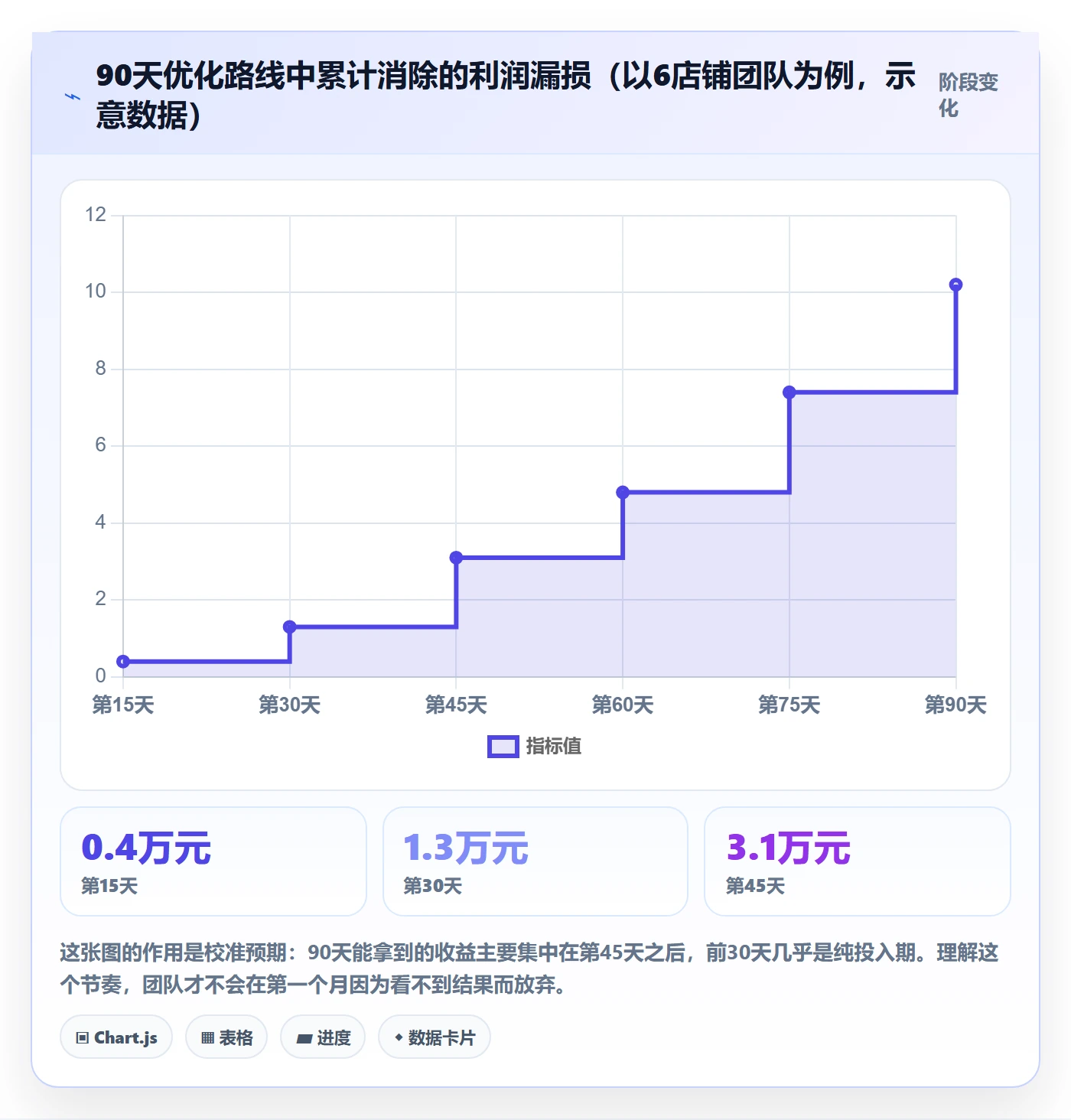The width and height of the screenshot is (1071, 1120).
Task: Click the lightning bolt icon beside the title
Action: pos(73,97)
